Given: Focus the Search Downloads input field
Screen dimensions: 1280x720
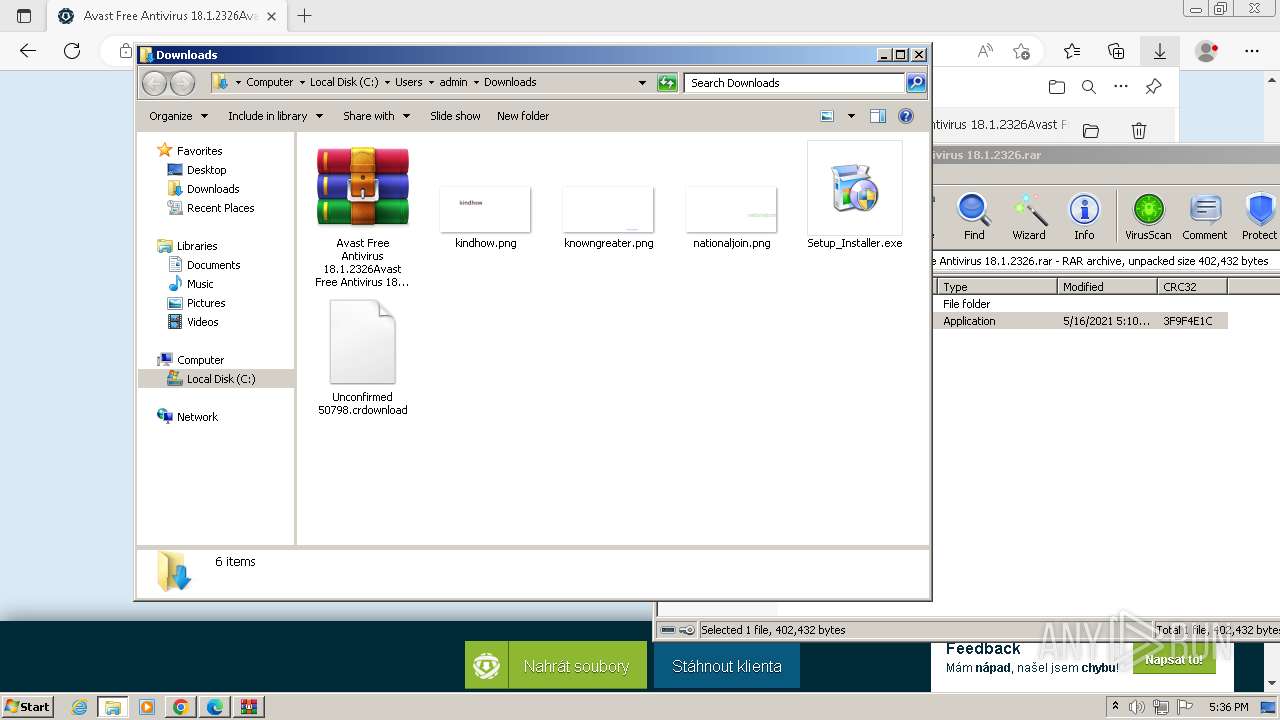Looking at the screenshot, I should 795,83.
